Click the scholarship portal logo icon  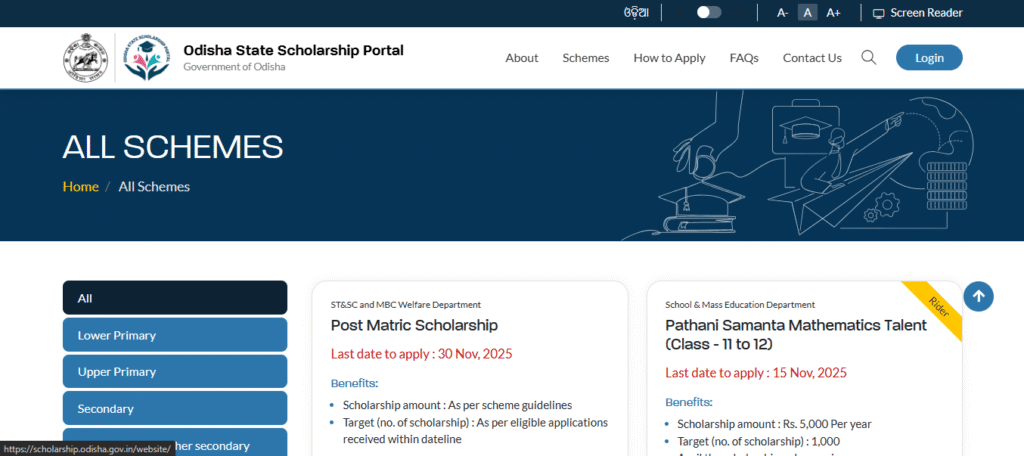pos(145,58)
